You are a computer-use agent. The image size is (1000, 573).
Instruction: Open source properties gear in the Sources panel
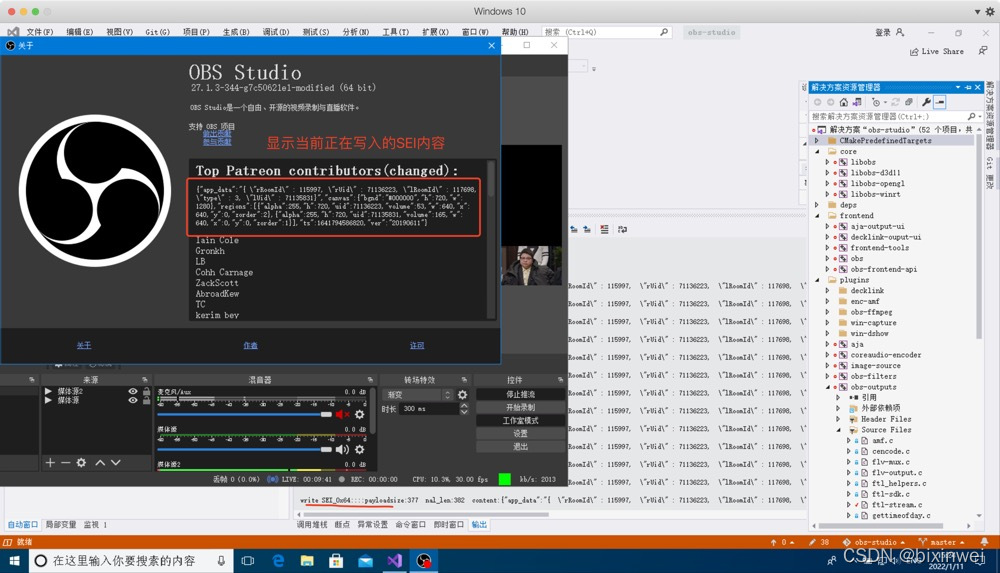(x=81, y=463)
